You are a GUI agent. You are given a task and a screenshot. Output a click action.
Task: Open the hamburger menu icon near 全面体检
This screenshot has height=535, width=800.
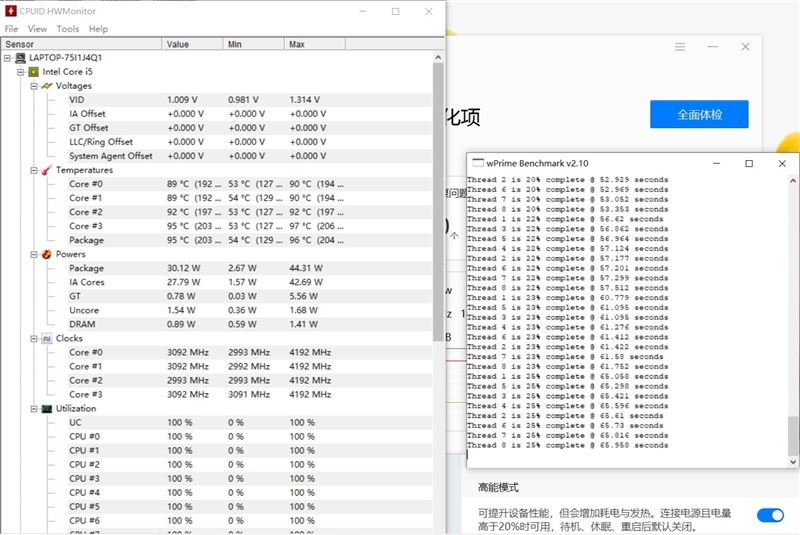click(x=680, y=47)
